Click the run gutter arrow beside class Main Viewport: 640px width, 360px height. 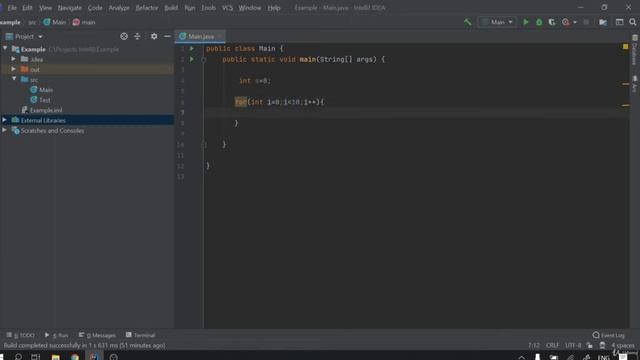coord(192,49)
